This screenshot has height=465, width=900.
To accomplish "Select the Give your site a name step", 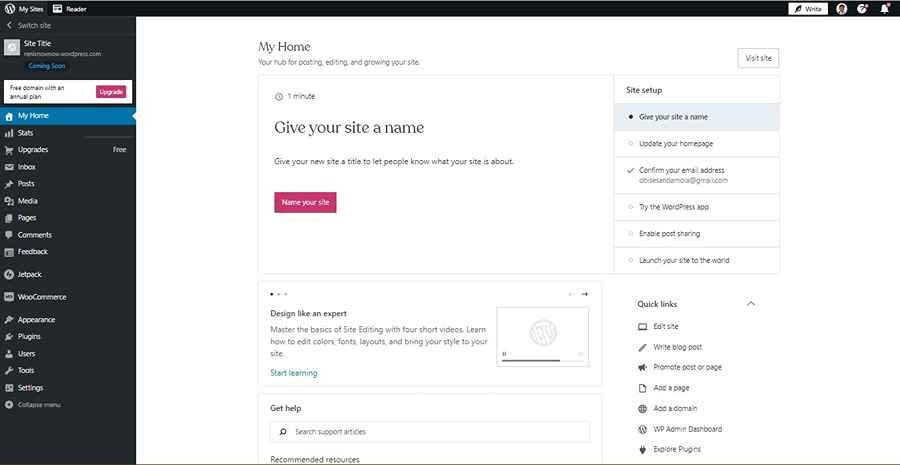I will (x=697, y=117).
